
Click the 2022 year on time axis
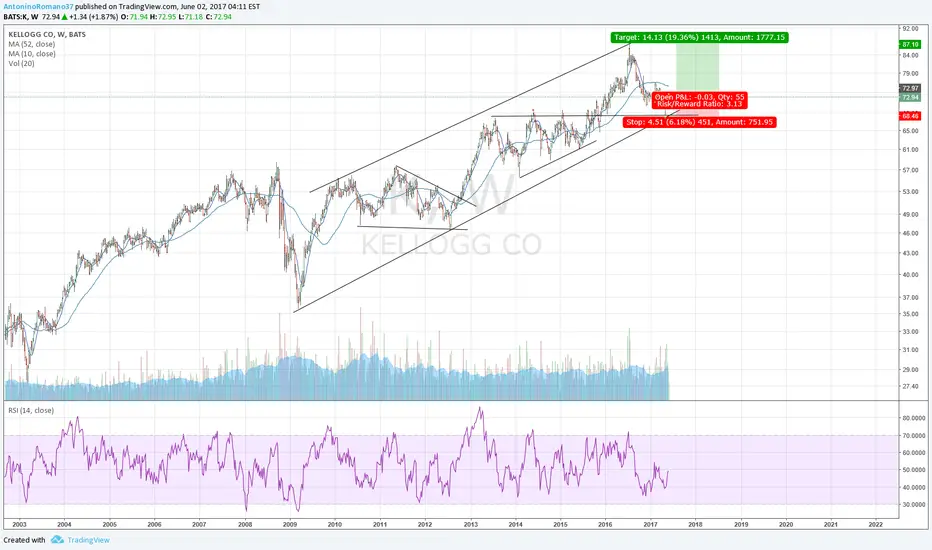tap(876, 524)
